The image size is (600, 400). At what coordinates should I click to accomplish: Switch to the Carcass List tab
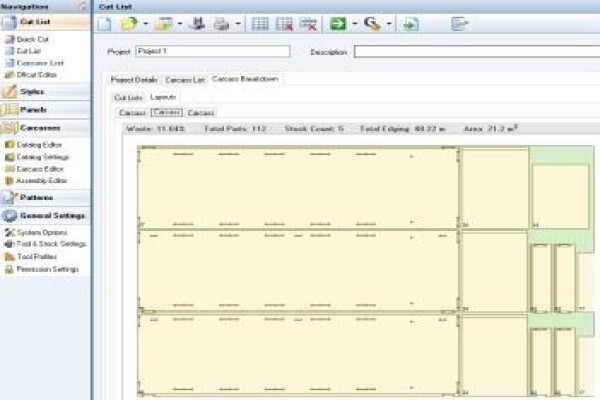point(185,80)
